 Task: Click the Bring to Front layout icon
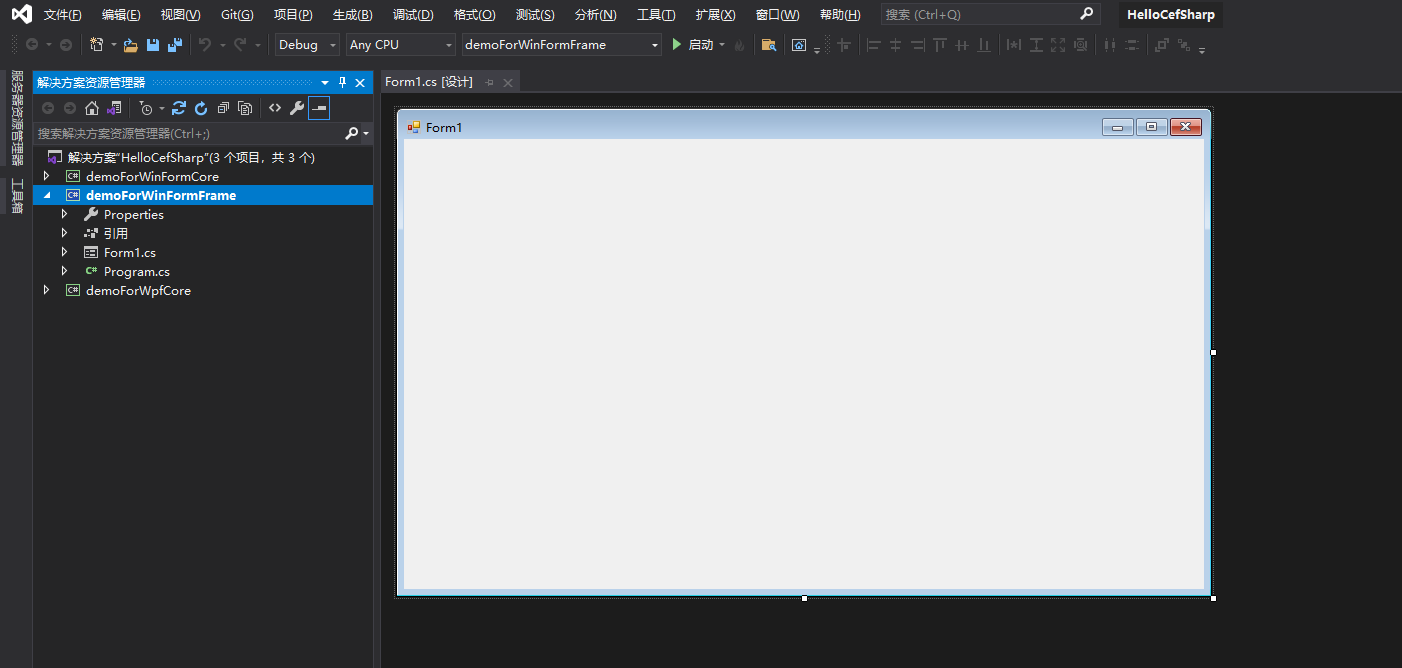tap(1162, 45)
